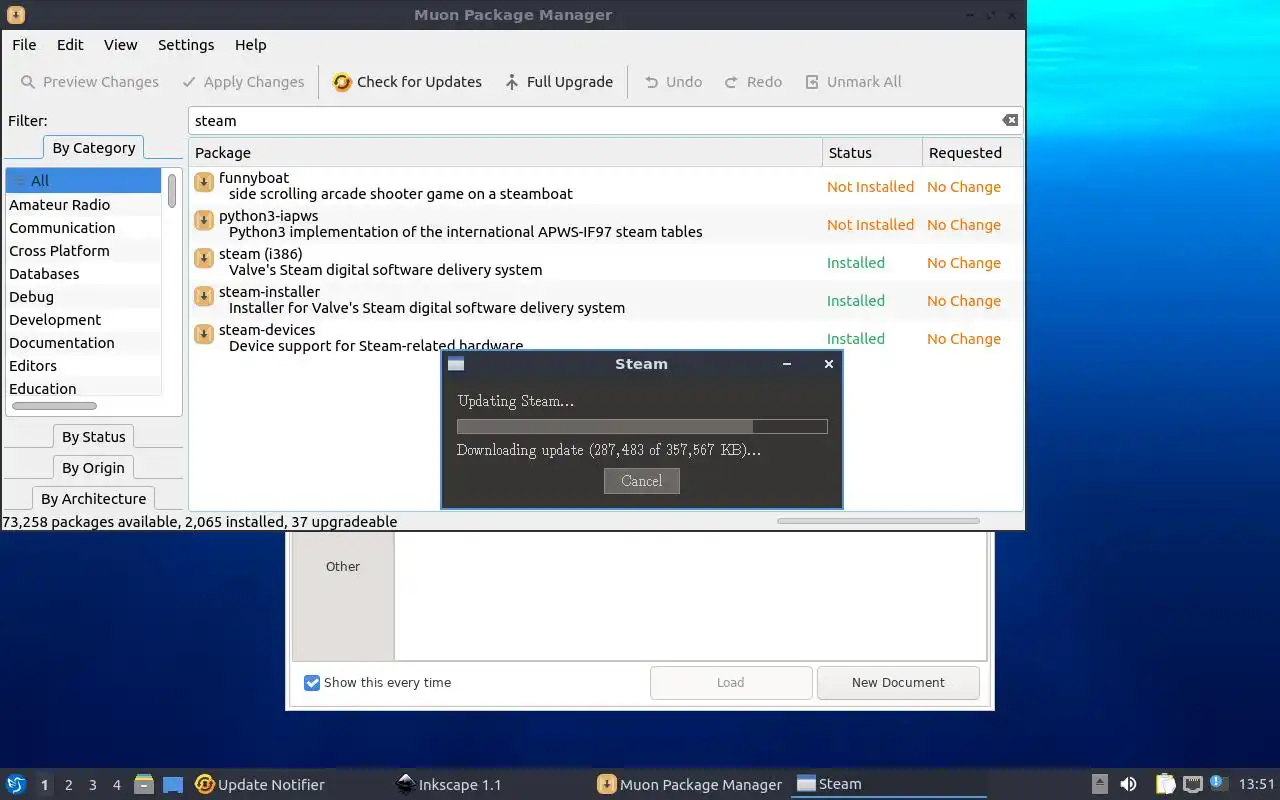
Task: Select the By Category tab
Action: [x=94, y=148]
